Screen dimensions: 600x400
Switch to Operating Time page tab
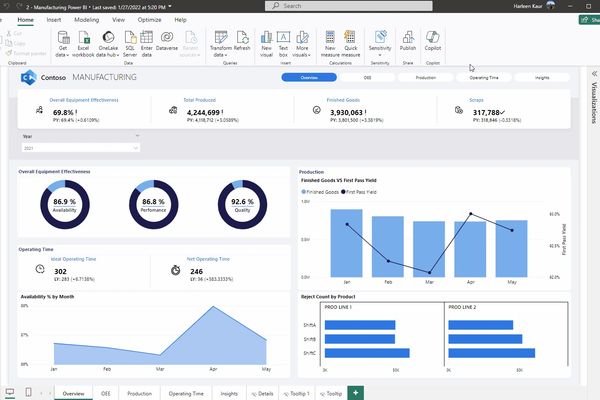[x=185, y=394]
